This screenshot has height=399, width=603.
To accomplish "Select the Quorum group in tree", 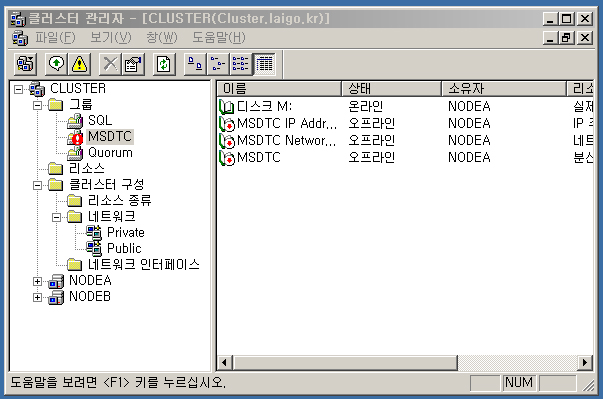I will 110,153.
